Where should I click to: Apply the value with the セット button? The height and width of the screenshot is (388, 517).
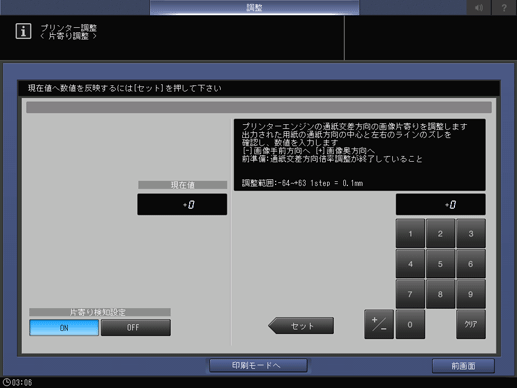coord(301,326)
